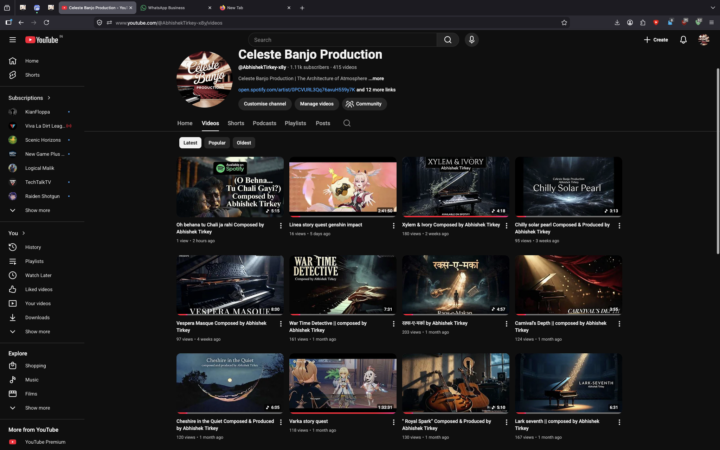Screen dimensions: 720x450
Task: Expand the channel description with ...more
Action: tap(376, 79)
